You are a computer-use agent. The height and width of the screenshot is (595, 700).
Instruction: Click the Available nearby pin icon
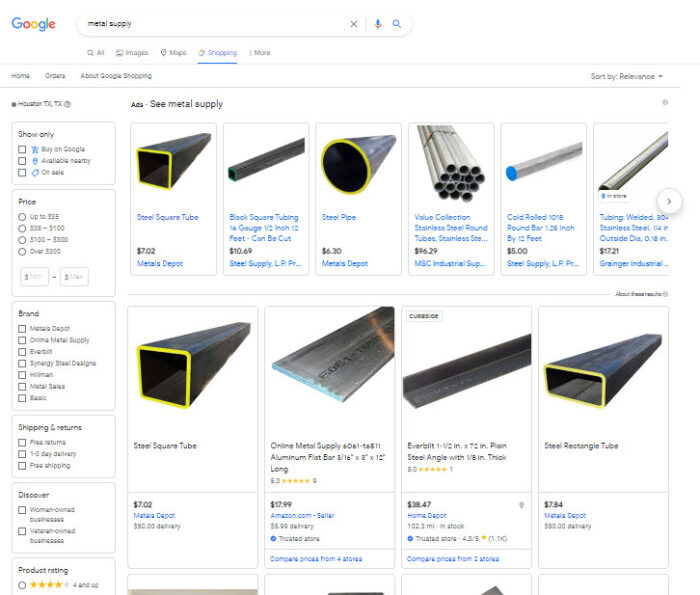pos(35,161)
